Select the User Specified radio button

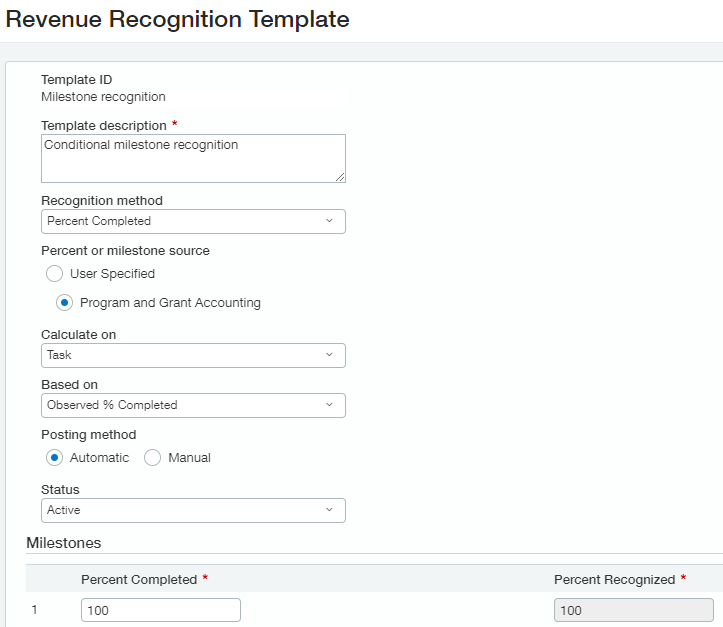55,273
